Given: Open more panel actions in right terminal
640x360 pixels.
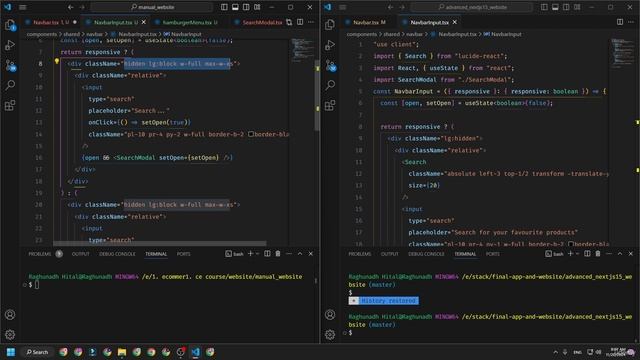Looking at the screenshot, I should click(609, 253).
